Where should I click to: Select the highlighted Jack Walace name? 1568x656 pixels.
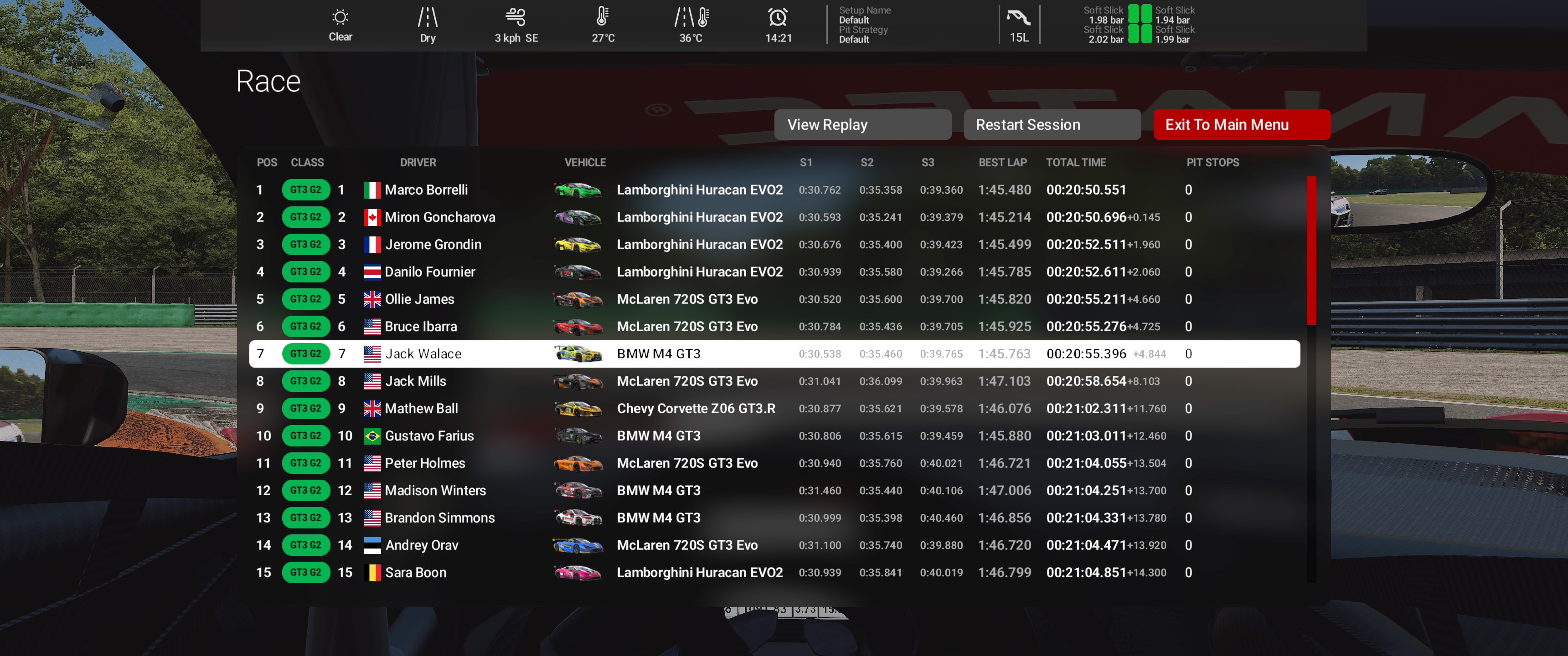coord(423,354)
